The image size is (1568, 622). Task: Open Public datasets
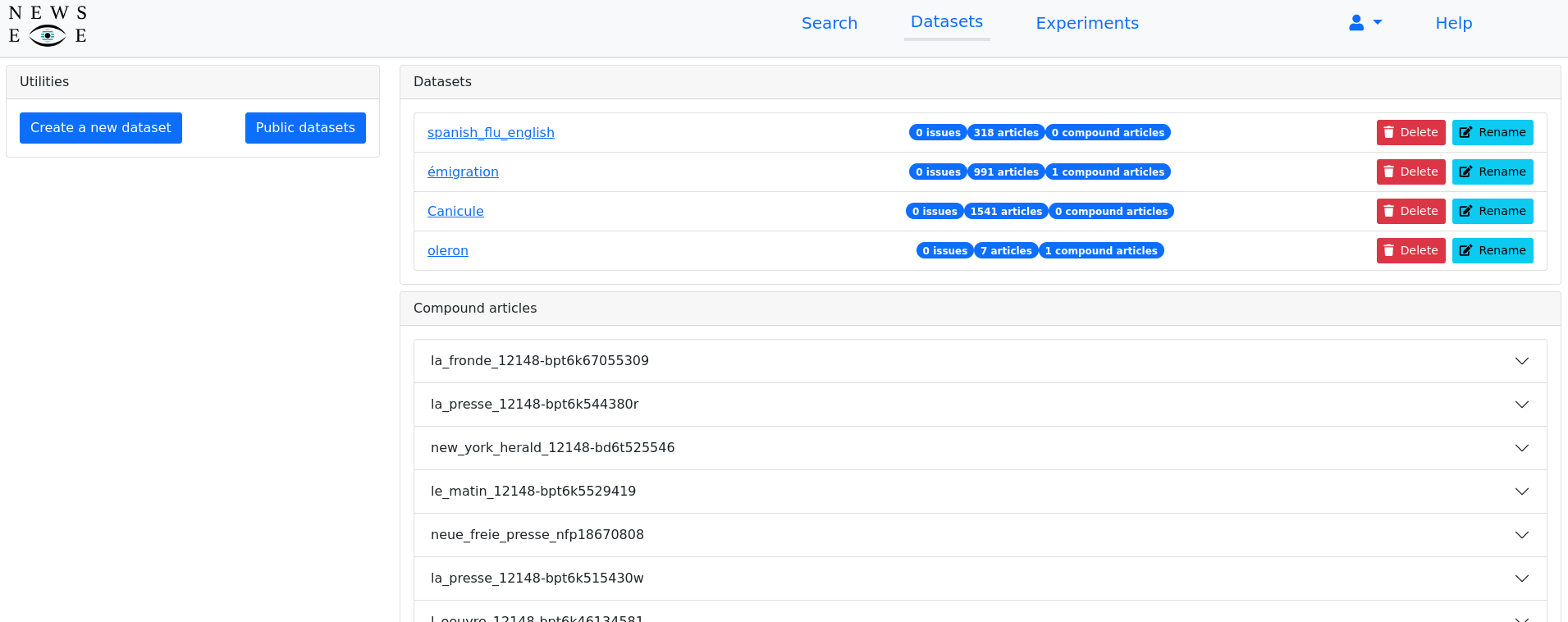(305, 128)
